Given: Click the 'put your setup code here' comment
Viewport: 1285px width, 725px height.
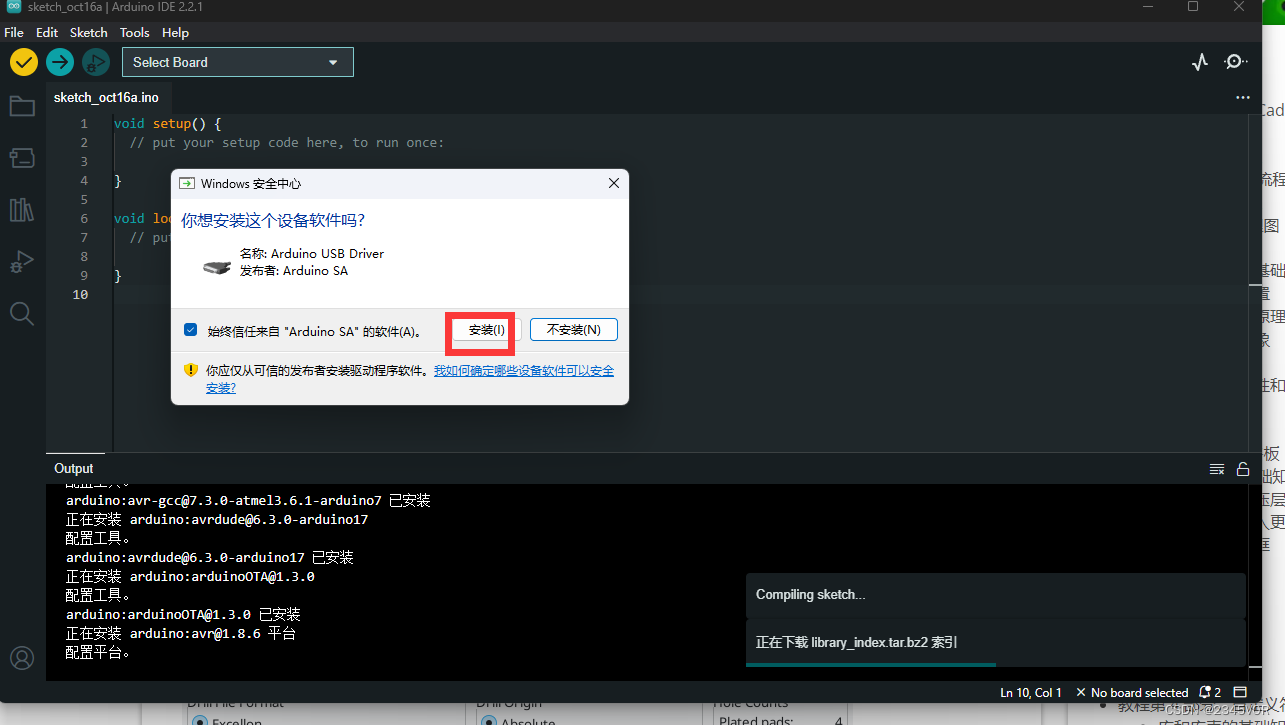Looking at the screenshot, I should click(x=287, y=143).
